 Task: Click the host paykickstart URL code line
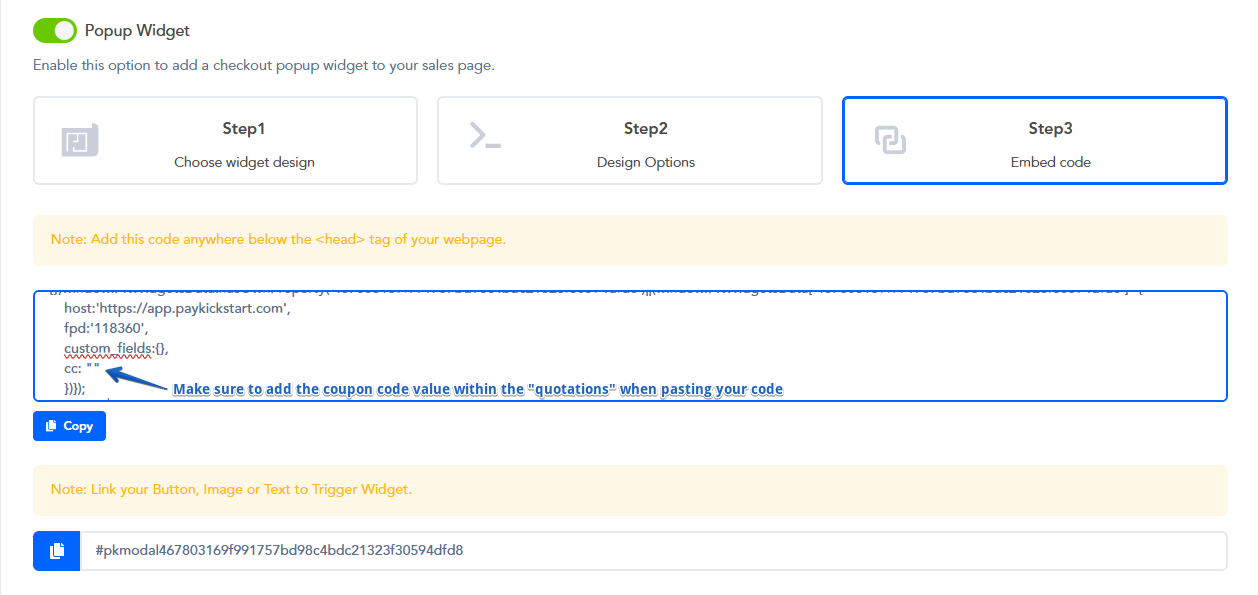tap(177, 309)
